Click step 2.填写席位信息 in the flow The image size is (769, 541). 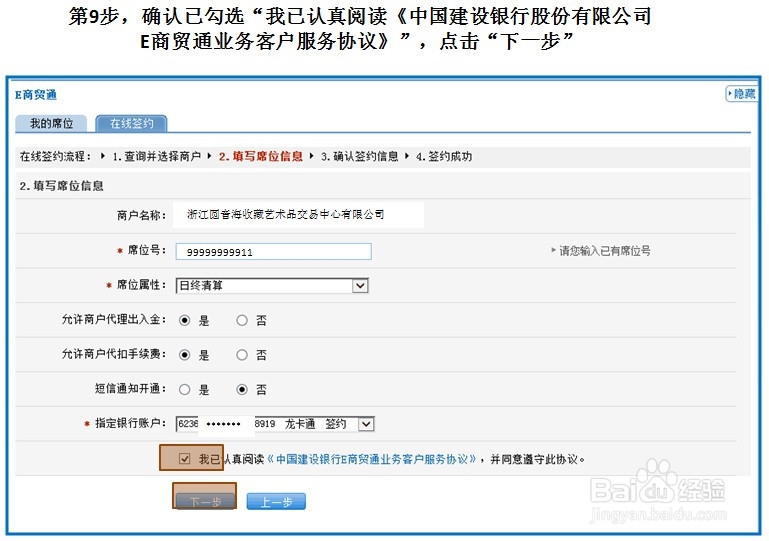click(x=260, y=156)
